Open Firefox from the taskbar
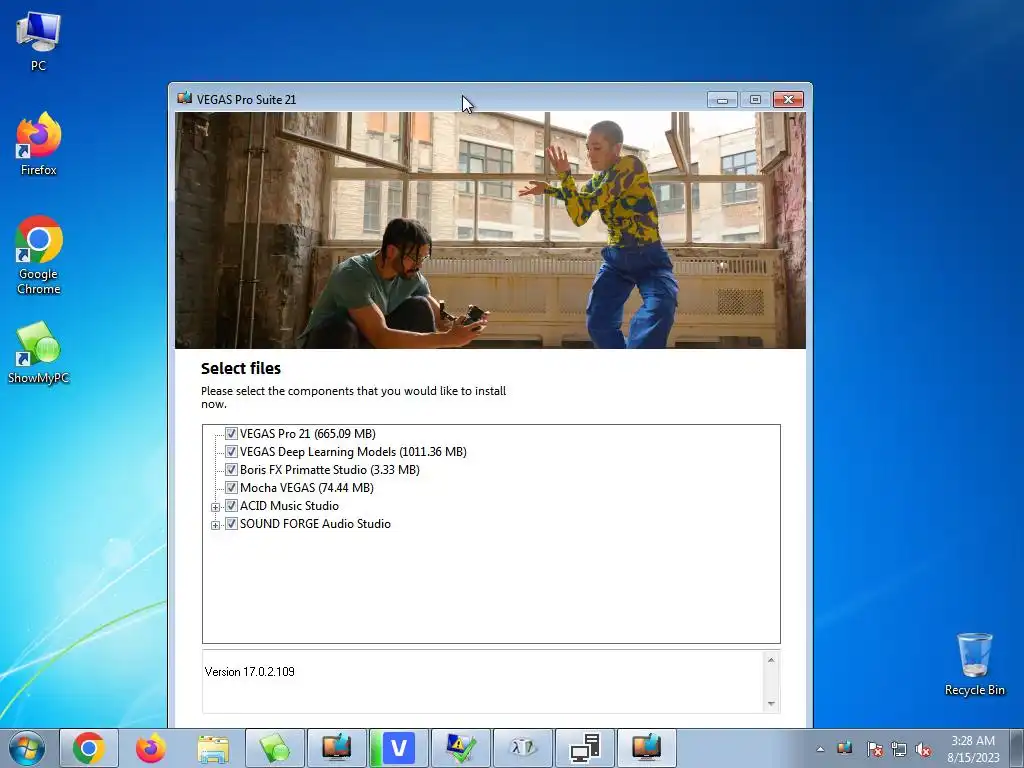1024x768 pixels. pyautogui.click(x=151, y=748)
